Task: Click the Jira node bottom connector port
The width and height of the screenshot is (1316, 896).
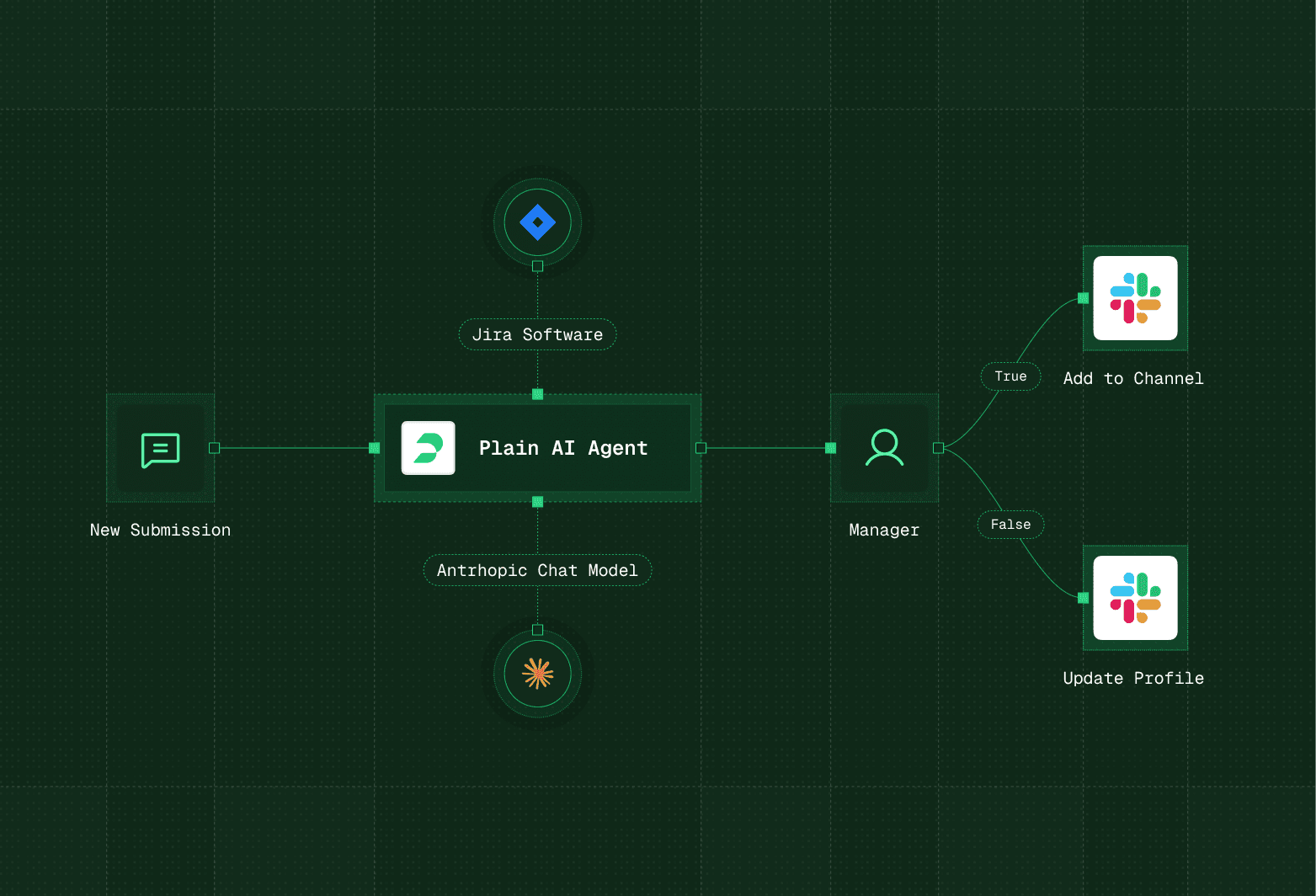Action: tap(537, 266)
